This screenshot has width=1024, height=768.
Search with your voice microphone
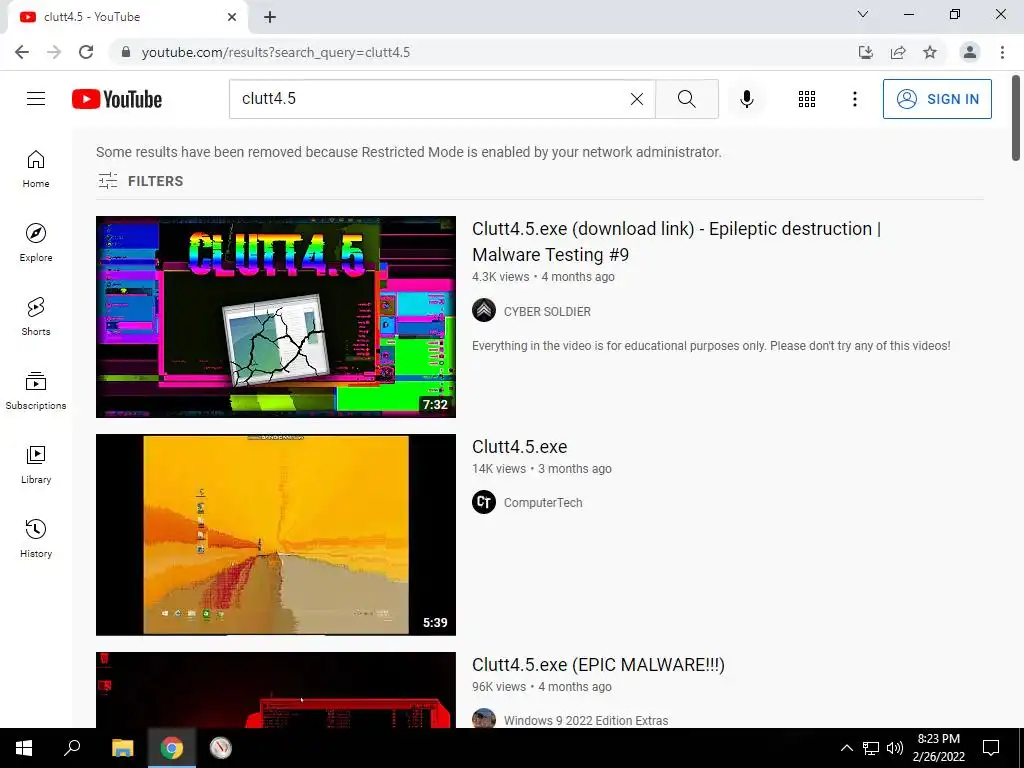click(747, 99)
